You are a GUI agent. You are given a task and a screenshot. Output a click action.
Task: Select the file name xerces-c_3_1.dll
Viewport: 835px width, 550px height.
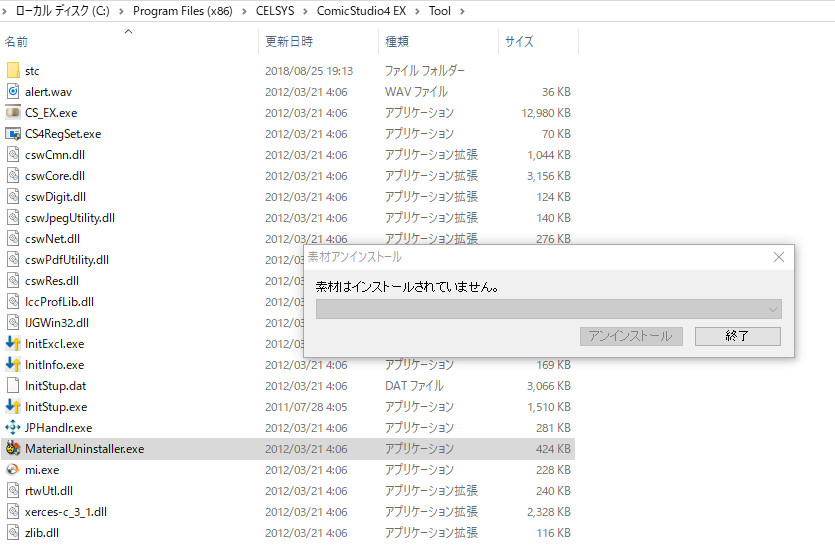[66, 512]
